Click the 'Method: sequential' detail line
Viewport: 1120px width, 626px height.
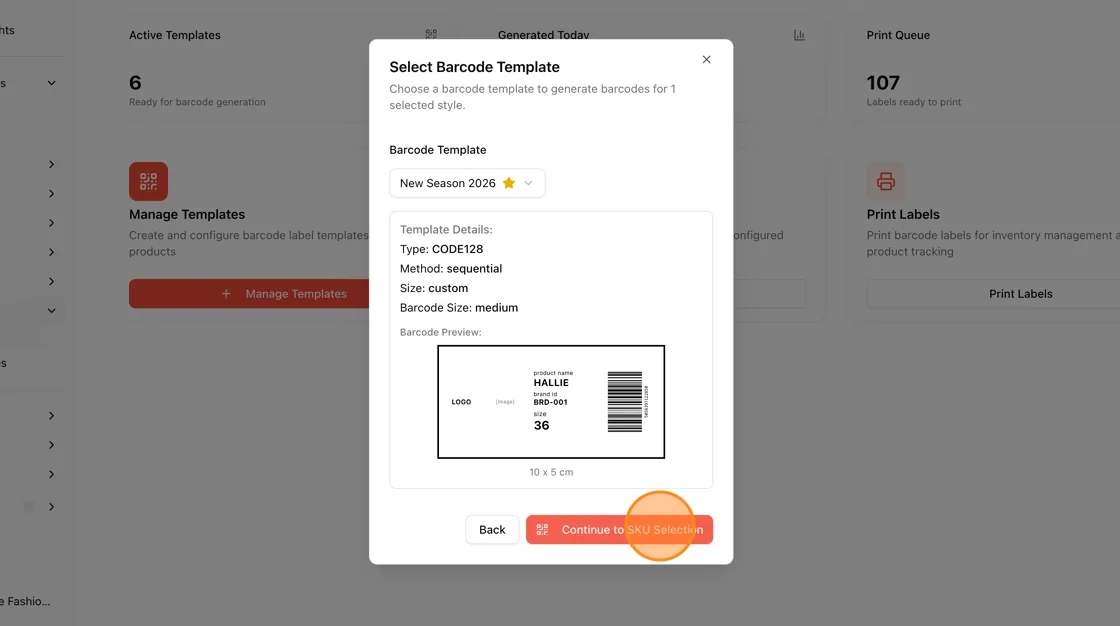(x=451, y=269)
